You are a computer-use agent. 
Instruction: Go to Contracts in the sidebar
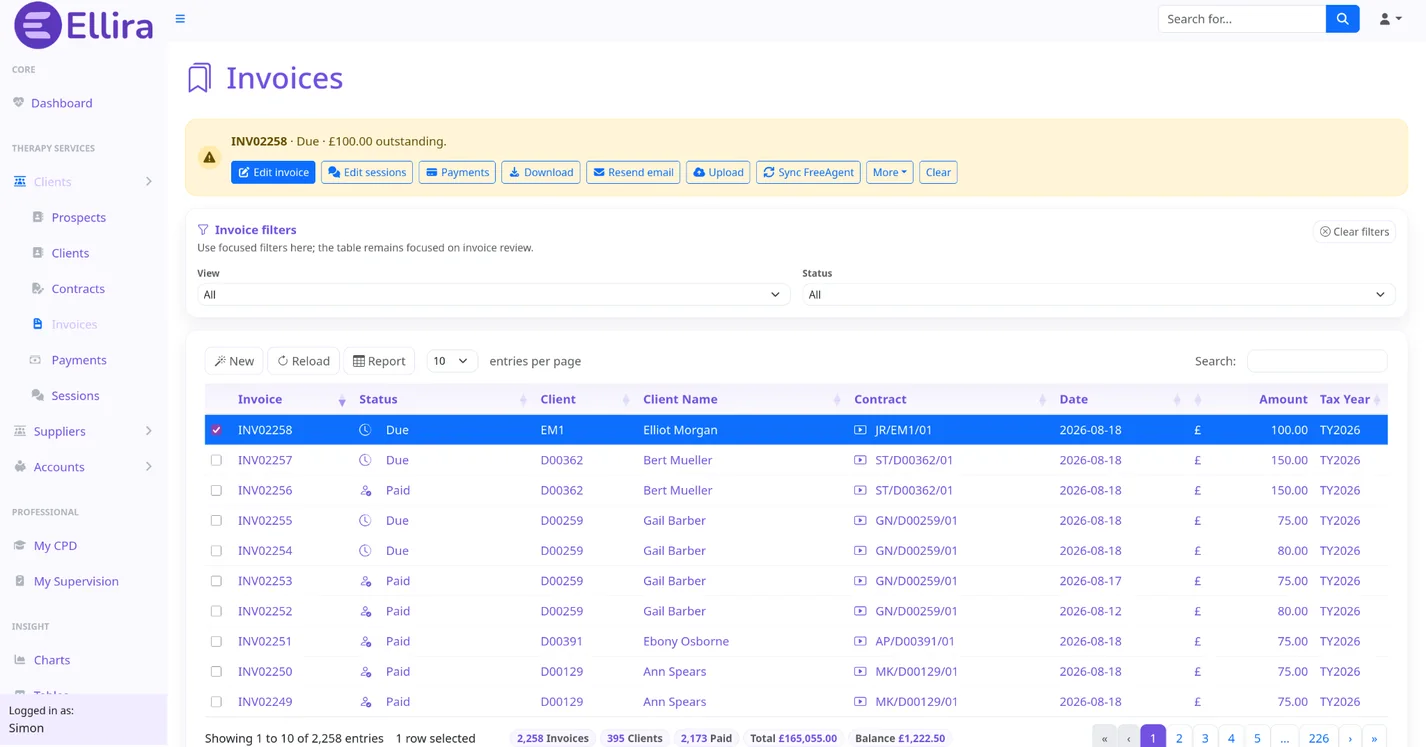pyautogui.click(x=78, y=288)
